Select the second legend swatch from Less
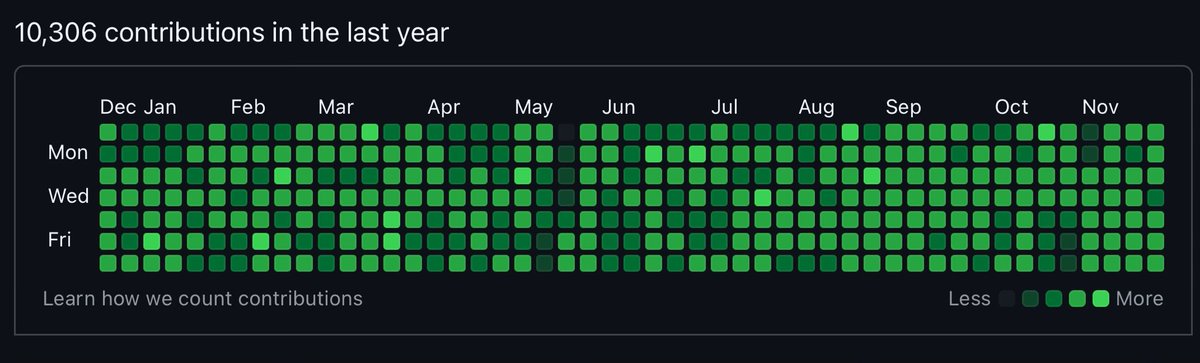The image size is (1200, 363). pos(1031,298)
